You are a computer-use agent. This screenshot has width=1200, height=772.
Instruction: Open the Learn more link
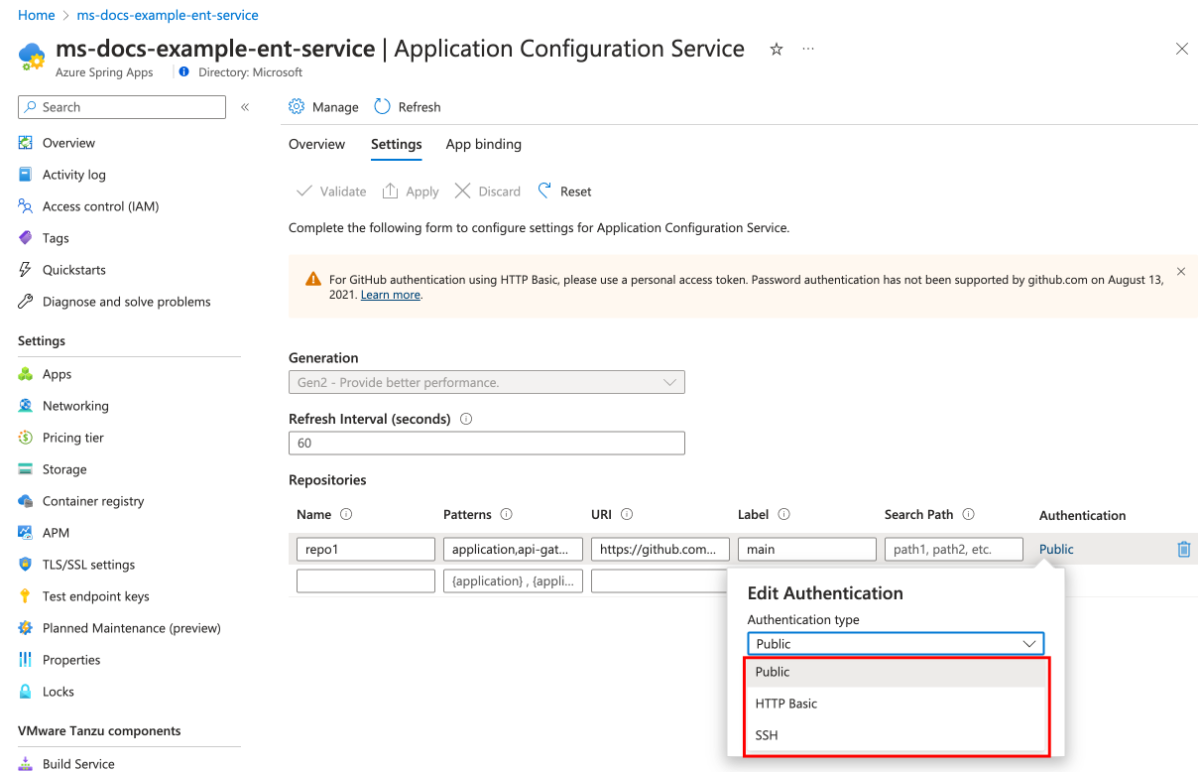click(390, 296)
